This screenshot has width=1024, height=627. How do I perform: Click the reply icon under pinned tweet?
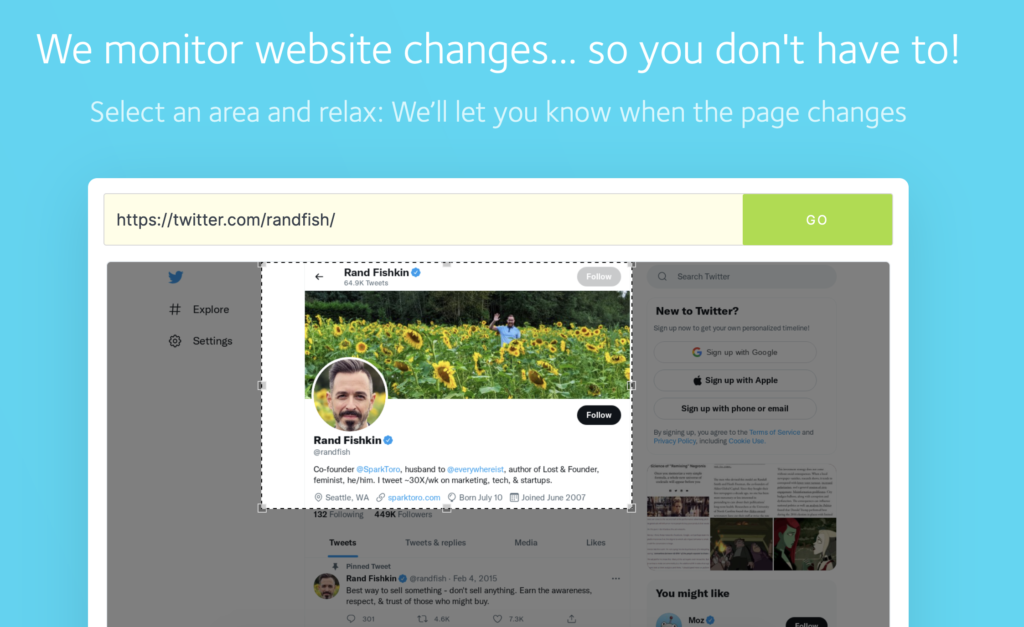[351, 619]
